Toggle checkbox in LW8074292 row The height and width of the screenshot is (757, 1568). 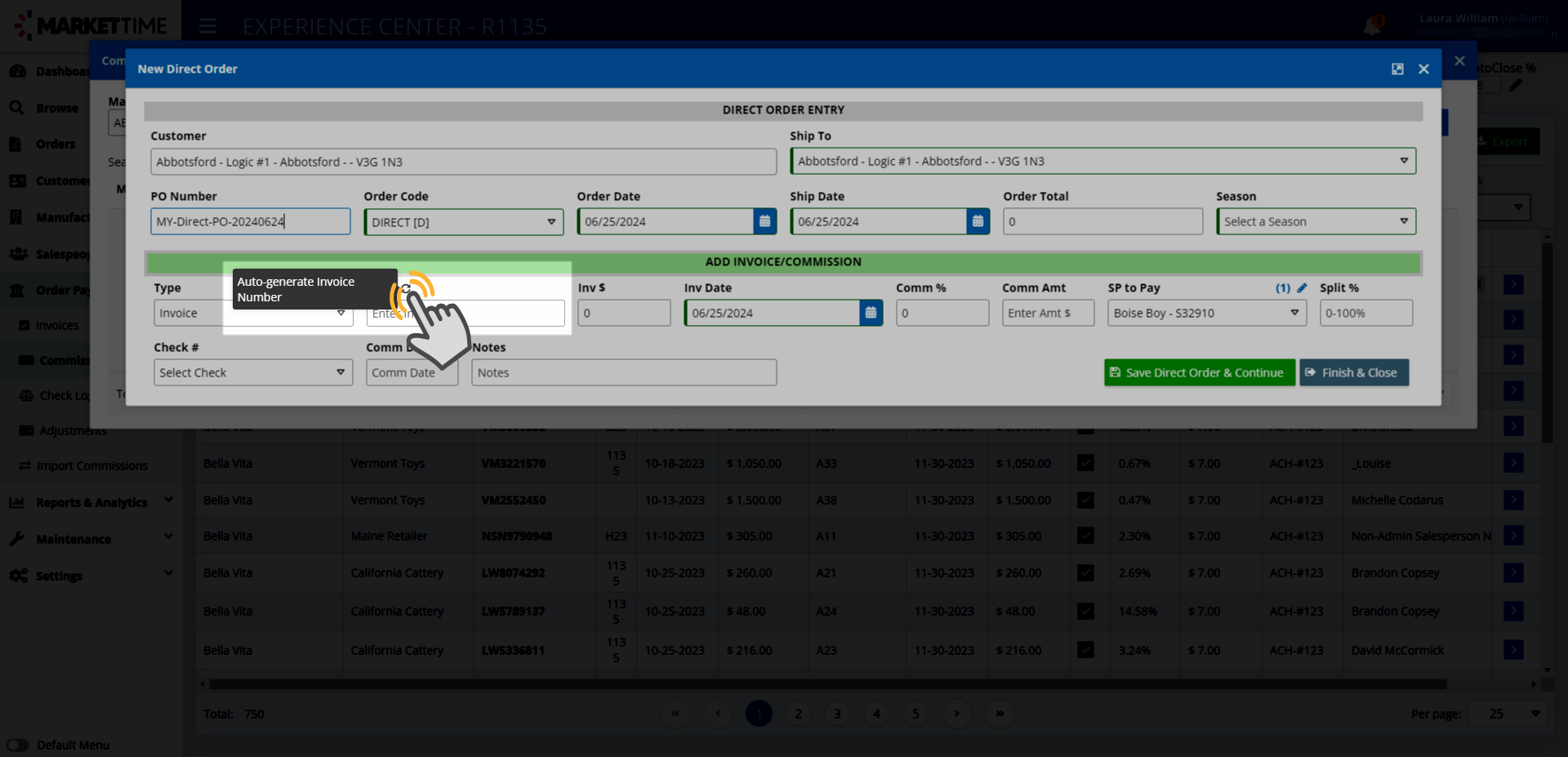point(1085,572)
